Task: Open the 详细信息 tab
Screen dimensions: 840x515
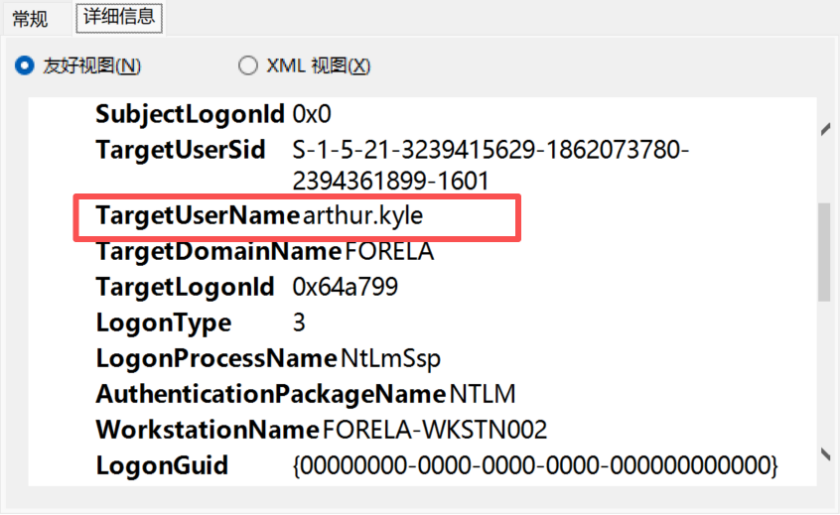Action: (119, 17)
